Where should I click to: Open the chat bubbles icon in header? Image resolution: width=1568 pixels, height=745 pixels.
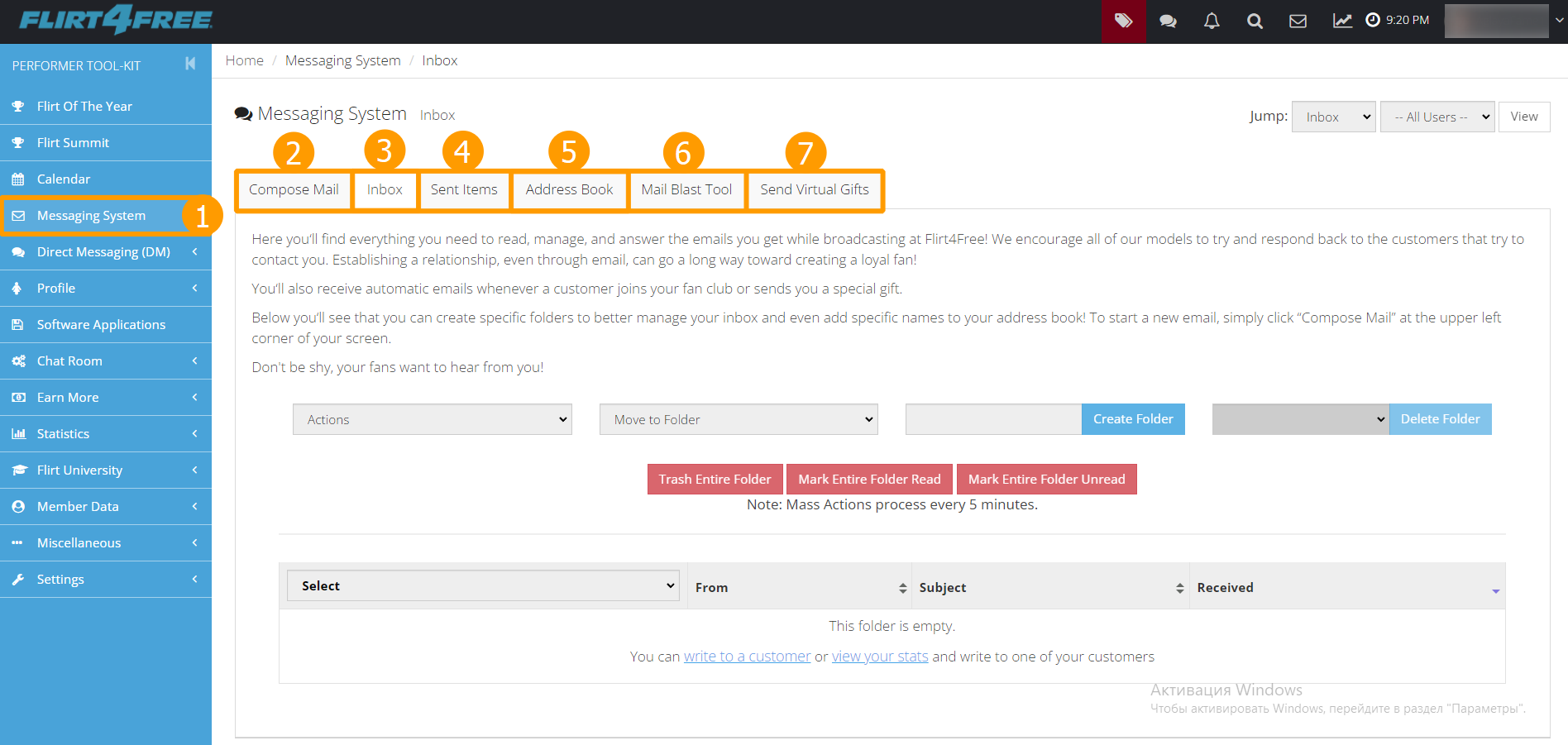click(x=1168, y=21)
